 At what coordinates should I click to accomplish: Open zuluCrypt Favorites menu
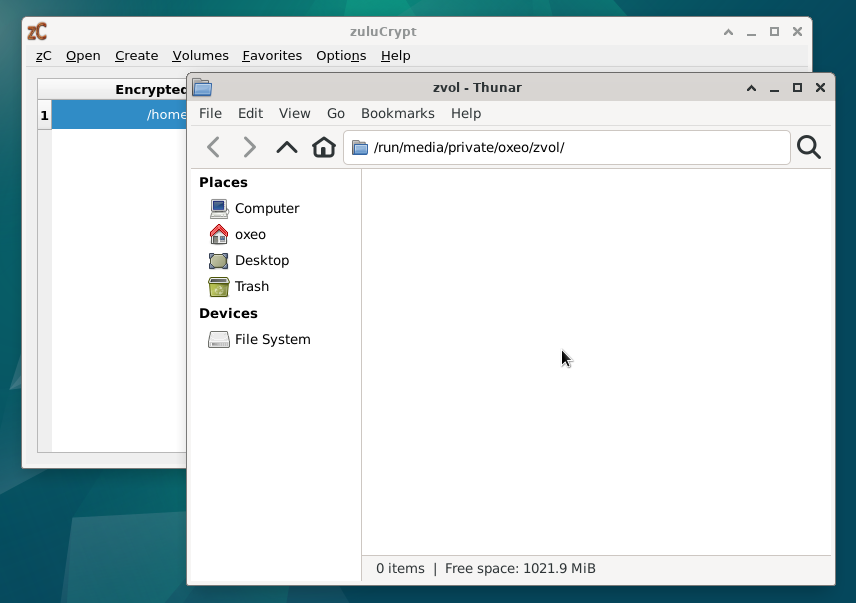272,56
